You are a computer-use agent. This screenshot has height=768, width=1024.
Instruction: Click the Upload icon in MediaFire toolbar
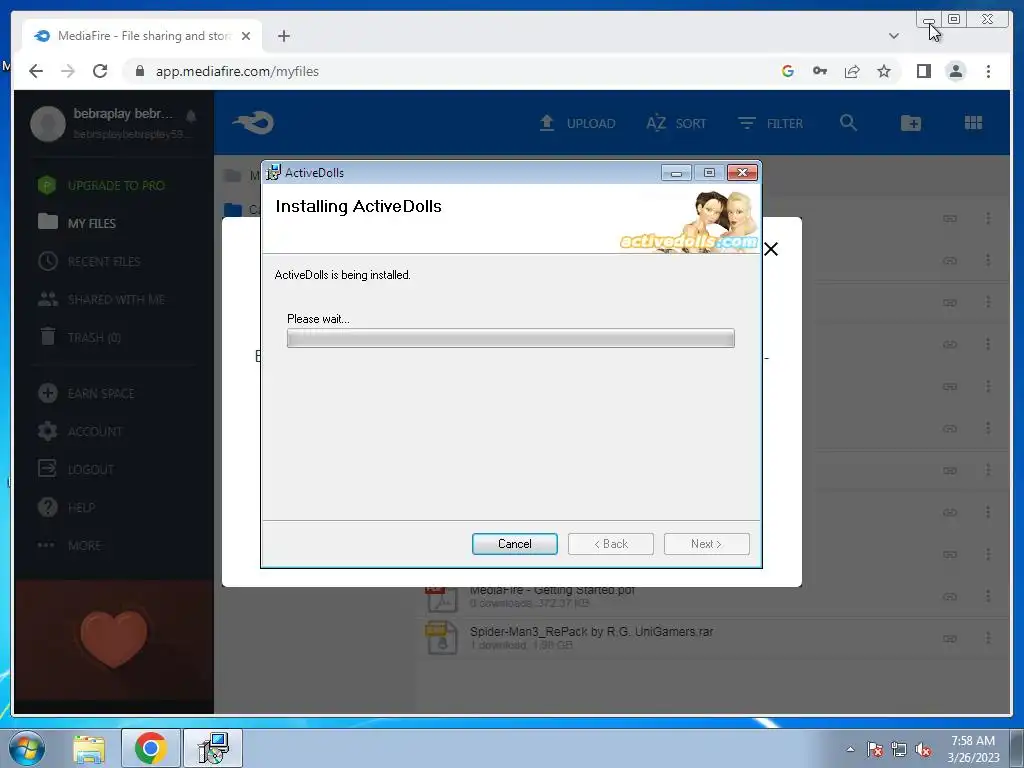tap(547, 123)
